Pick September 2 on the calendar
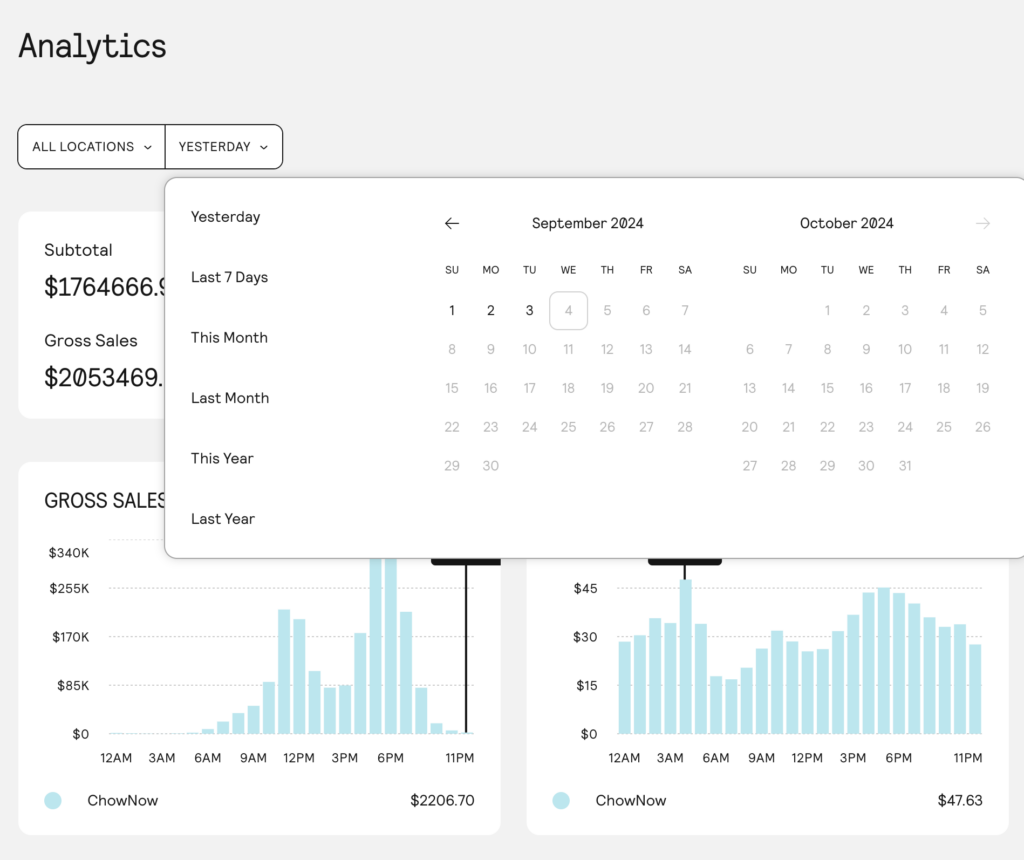 click(x=491, y=311)
